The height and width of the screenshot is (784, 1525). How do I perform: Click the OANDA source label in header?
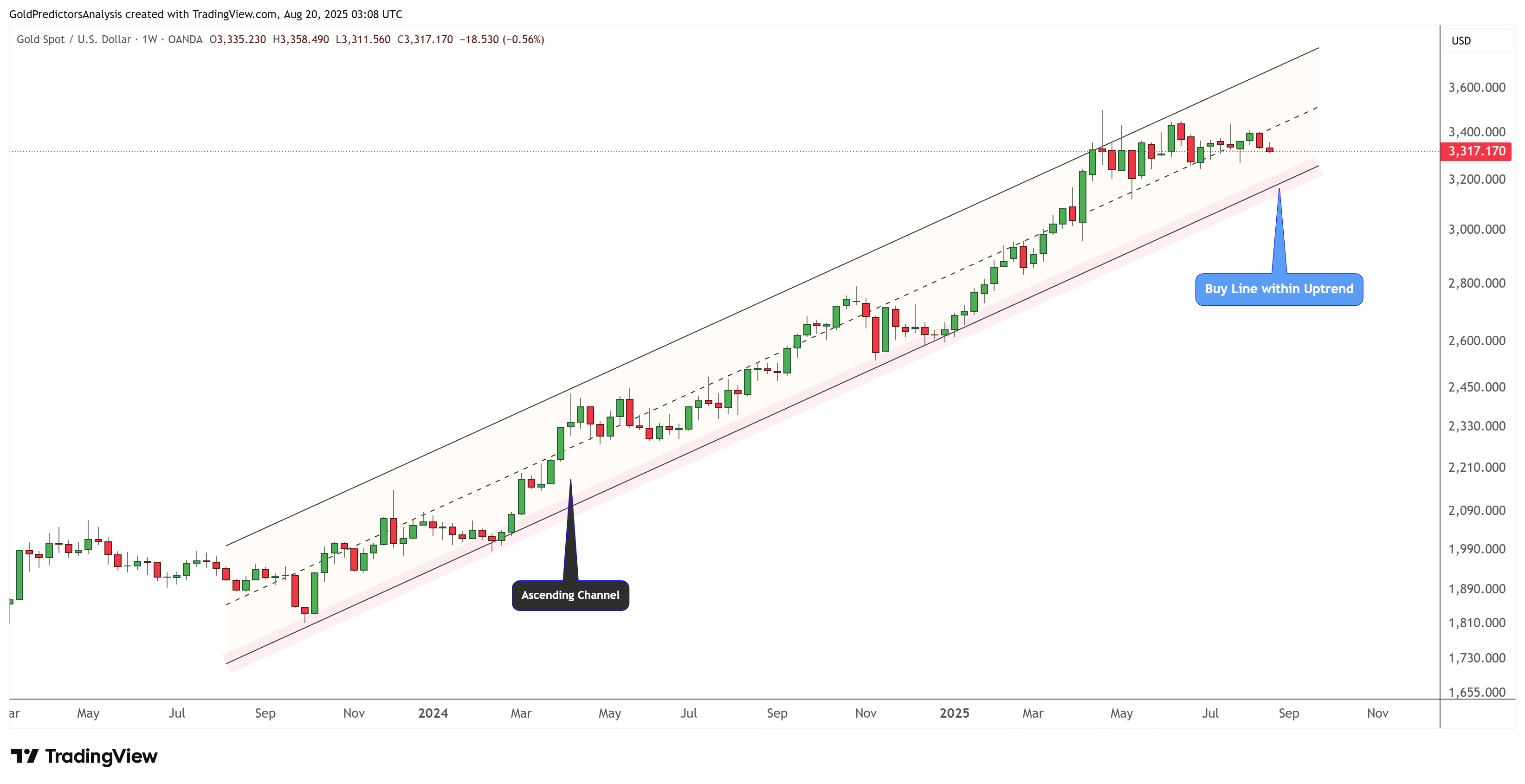coord(185,39)
